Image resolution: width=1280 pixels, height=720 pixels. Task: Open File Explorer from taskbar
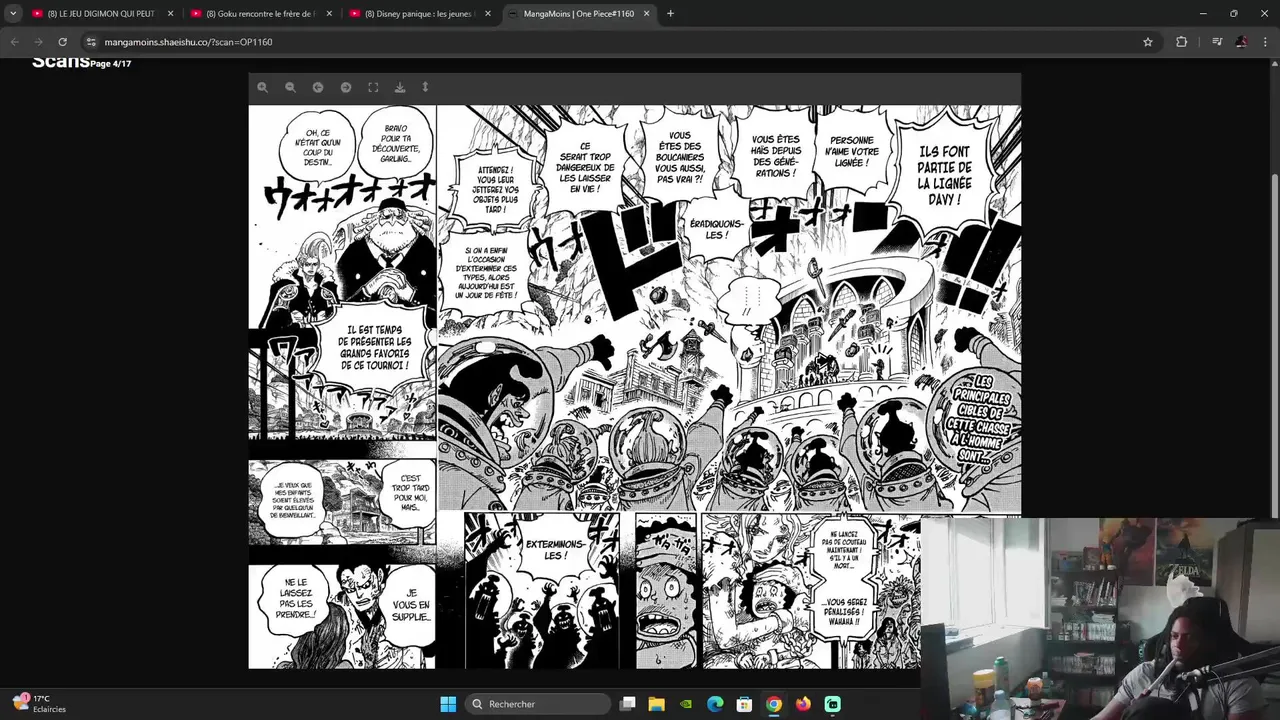tap(657, 704)
